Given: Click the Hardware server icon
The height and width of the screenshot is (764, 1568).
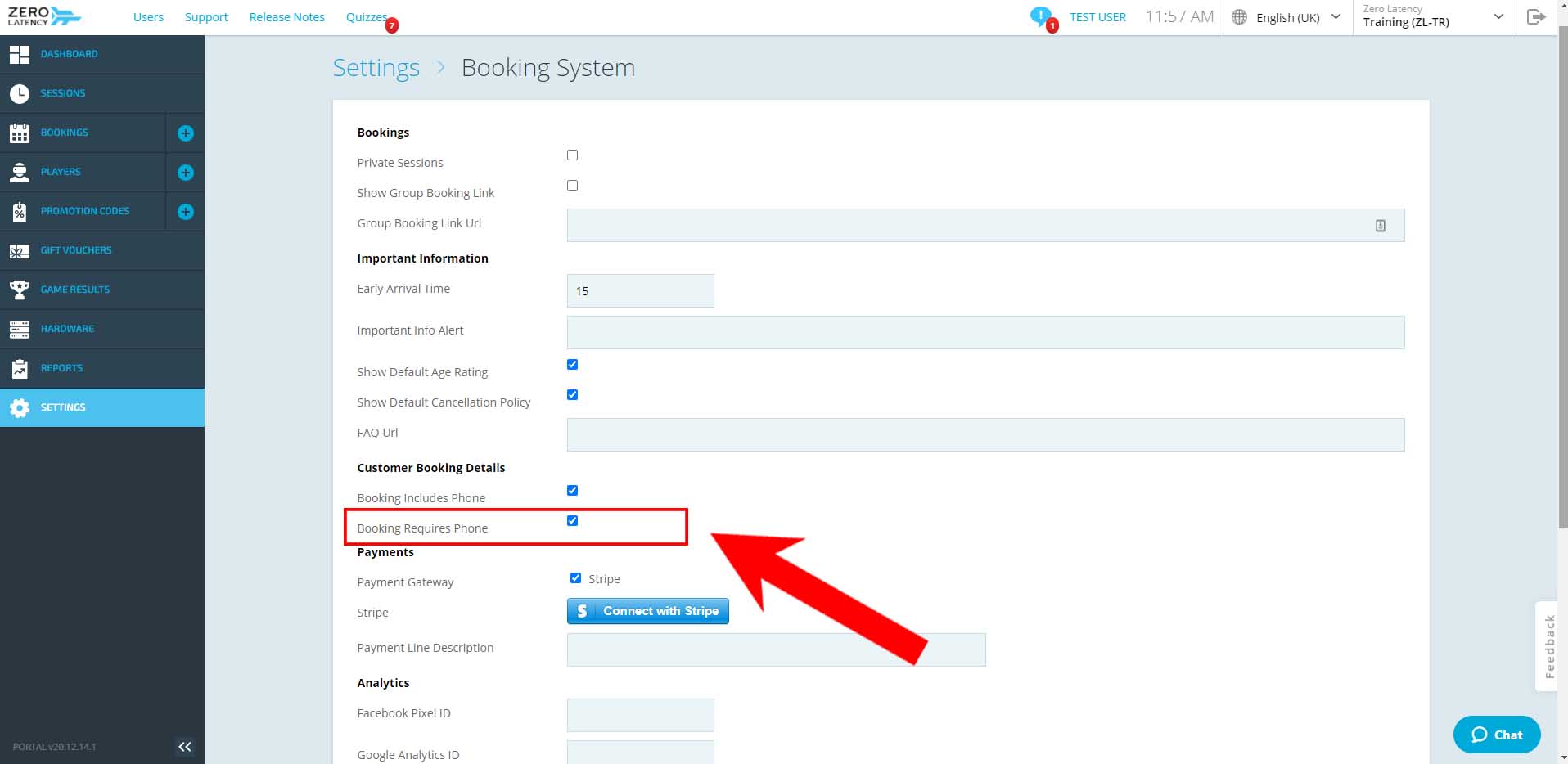Looking at the screenshot, I should point(20,329).
